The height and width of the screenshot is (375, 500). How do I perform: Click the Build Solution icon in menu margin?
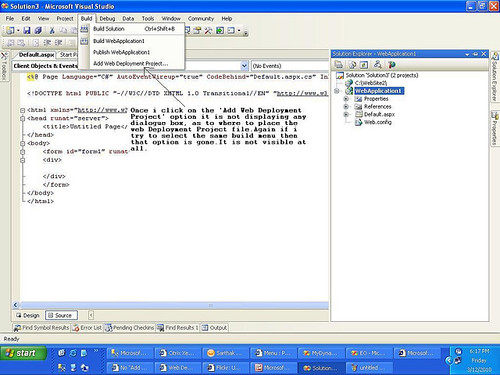pyautogui.click(x=84, y=29)
